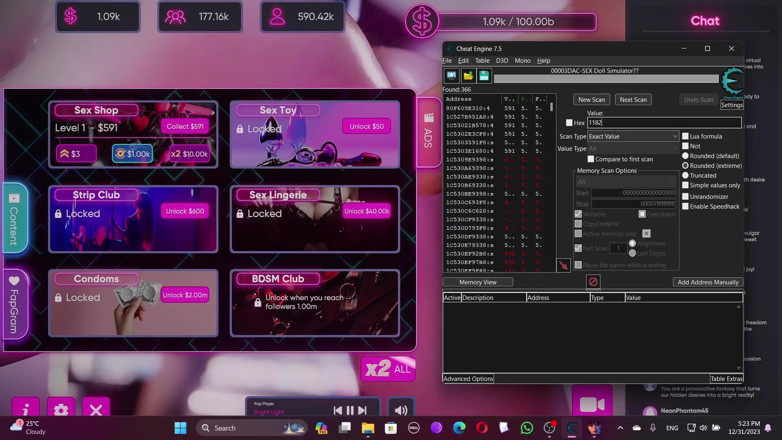This screenshot has height=440, width=782.
Task: Open the pink video camera button
Action: click(592, 404)
